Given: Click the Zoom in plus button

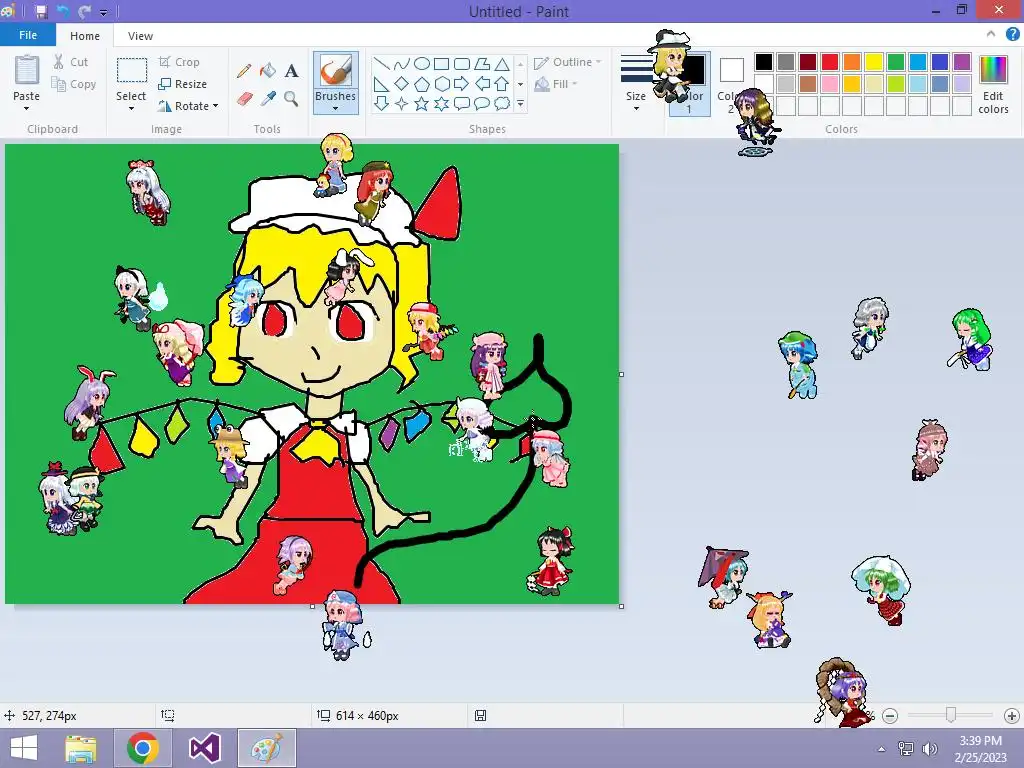Looking at the screenshot, I should pos(1012,716).
